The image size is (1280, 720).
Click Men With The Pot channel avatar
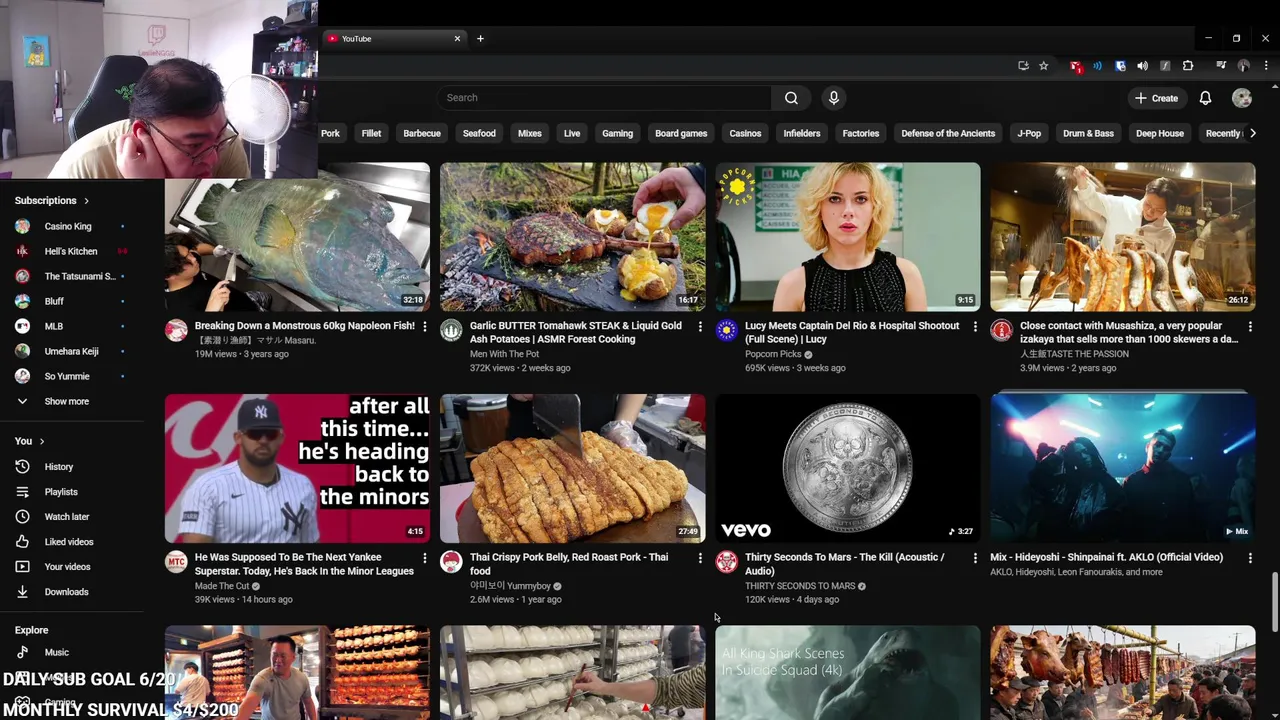click(451, 331)
